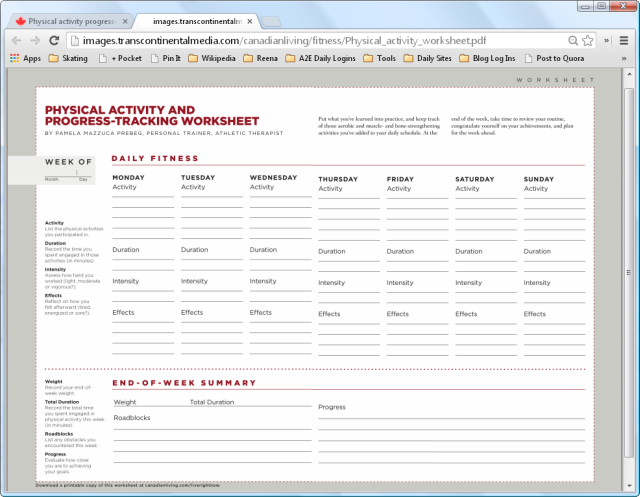This screenshot has height=497, width=640.
Task: Click the Pin It bookmarklet
Action: (x=166, y=58)
